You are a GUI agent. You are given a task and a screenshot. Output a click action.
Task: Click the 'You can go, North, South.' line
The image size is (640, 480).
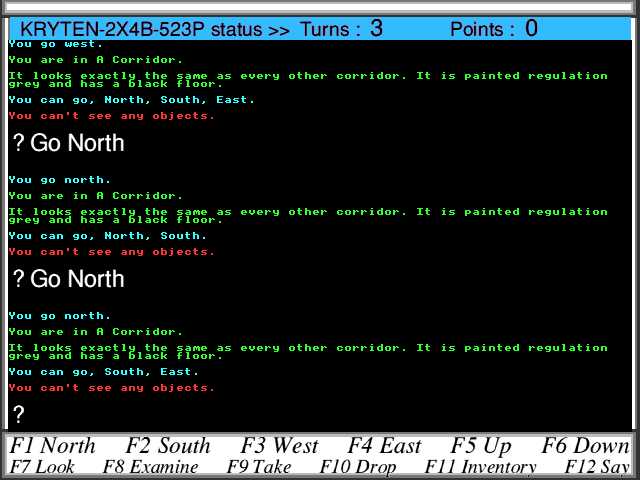click(x=108, y=236)
